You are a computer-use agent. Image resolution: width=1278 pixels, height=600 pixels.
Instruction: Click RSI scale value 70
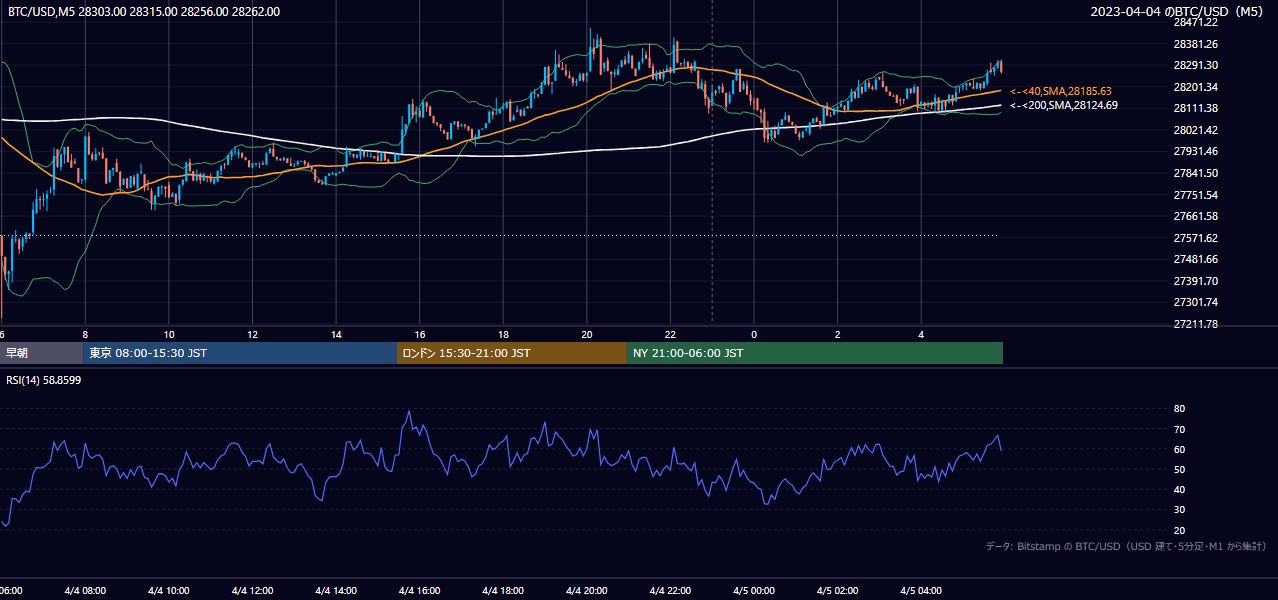coord(1179,429)
